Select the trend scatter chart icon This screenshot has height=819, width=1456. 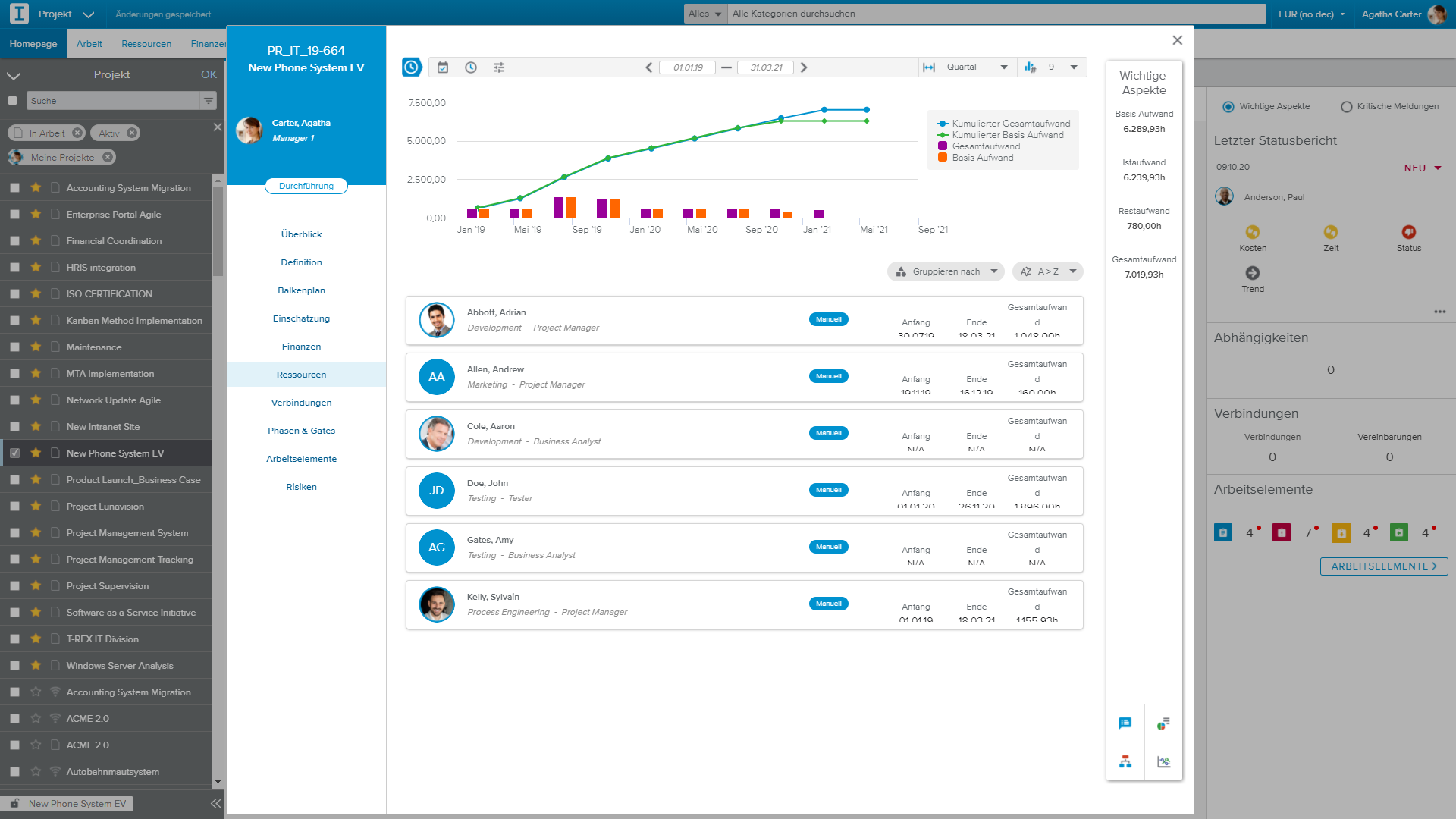[x=1163, y=761]
